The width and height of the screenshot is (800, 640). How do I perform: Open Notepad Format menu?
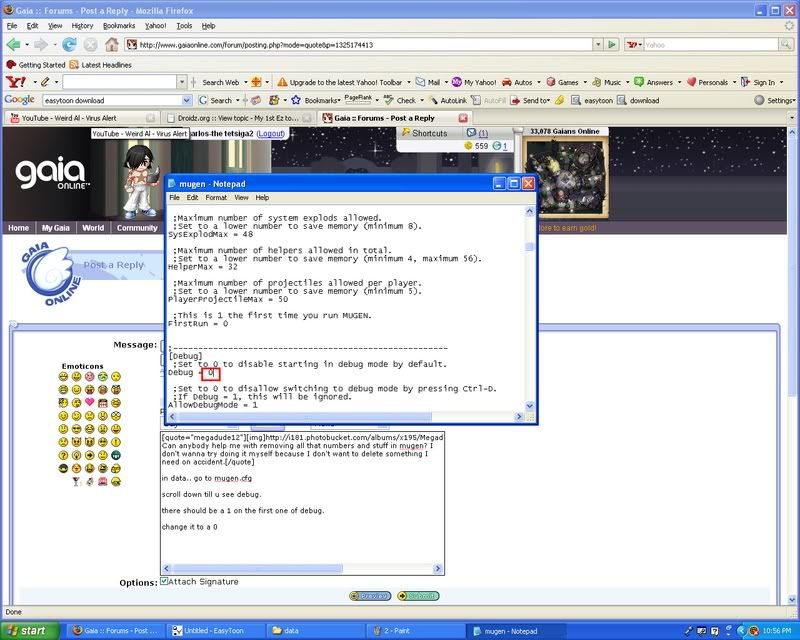[216, 198]
